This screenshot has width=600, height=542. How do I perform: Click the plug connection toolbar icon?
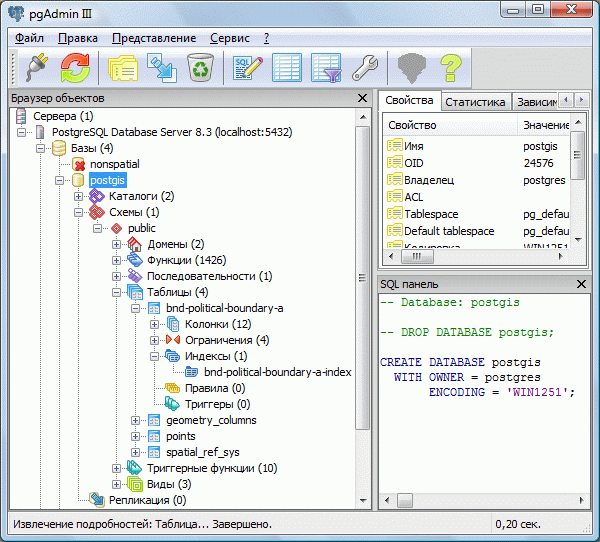point(37,68)
